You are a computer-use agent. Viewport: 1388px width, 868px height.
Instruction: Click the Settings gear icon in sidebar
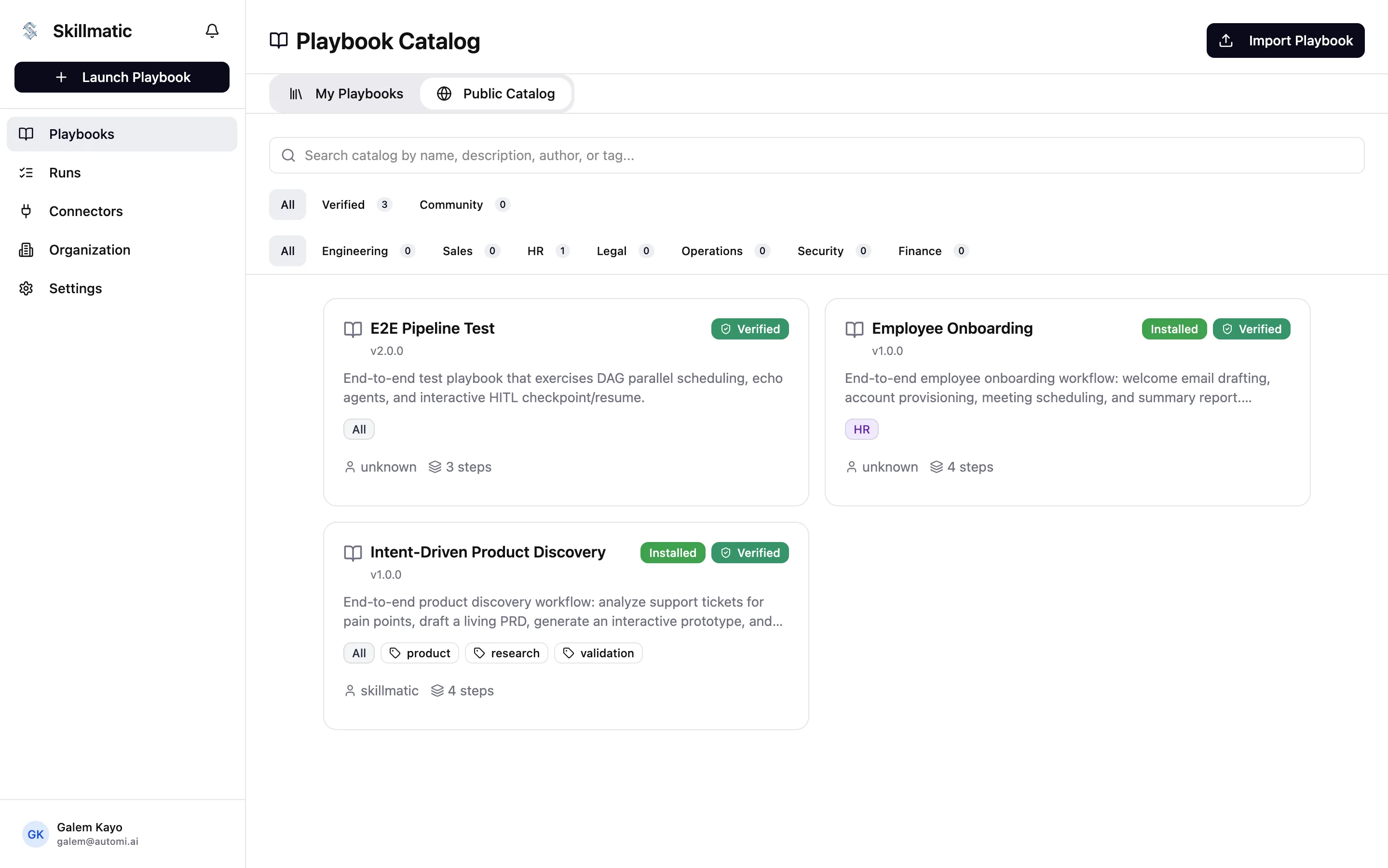click(26, 288)
